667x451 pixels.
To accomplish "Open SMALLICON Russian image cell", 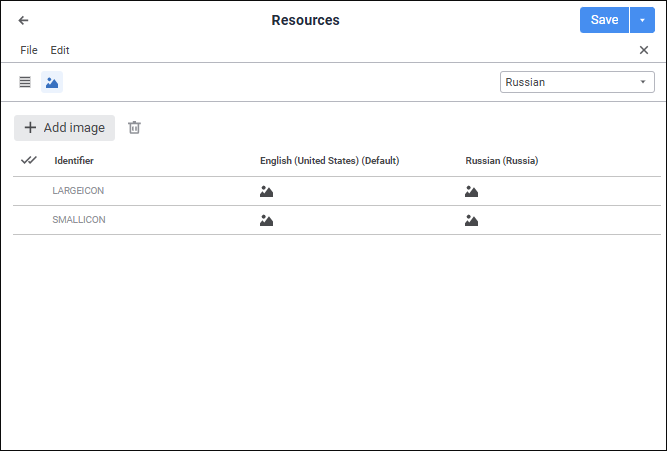I will pos(471,220).
